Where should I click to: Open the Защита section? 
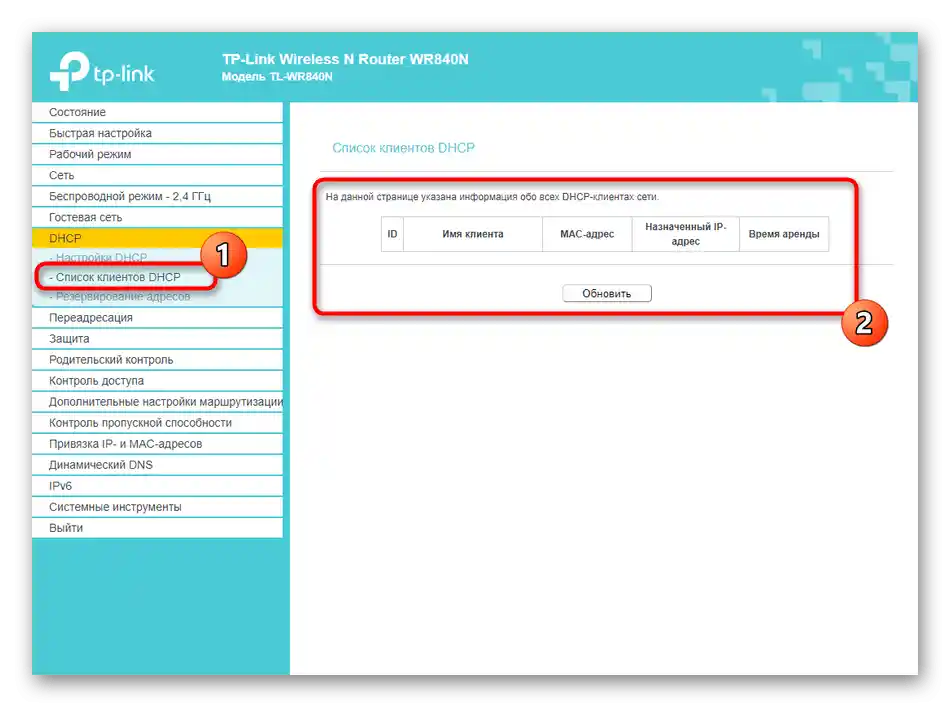(x=158, y=339)
